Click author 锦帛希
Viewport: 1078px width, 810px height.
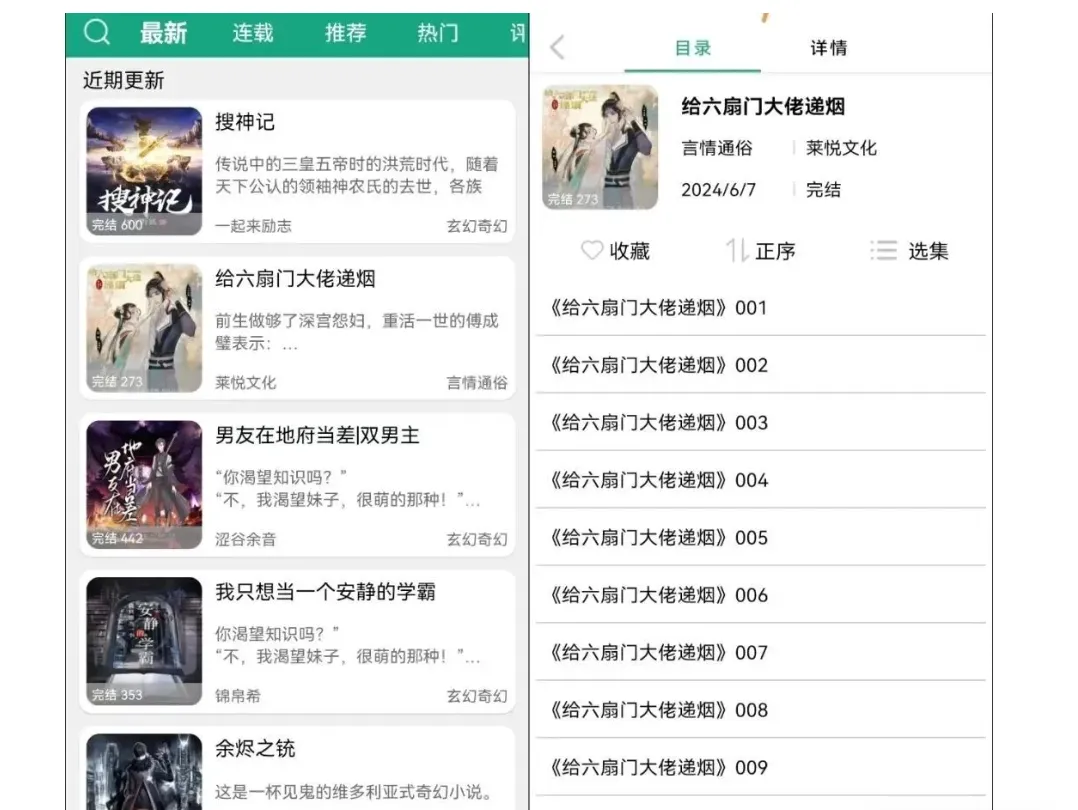[238, 696]
